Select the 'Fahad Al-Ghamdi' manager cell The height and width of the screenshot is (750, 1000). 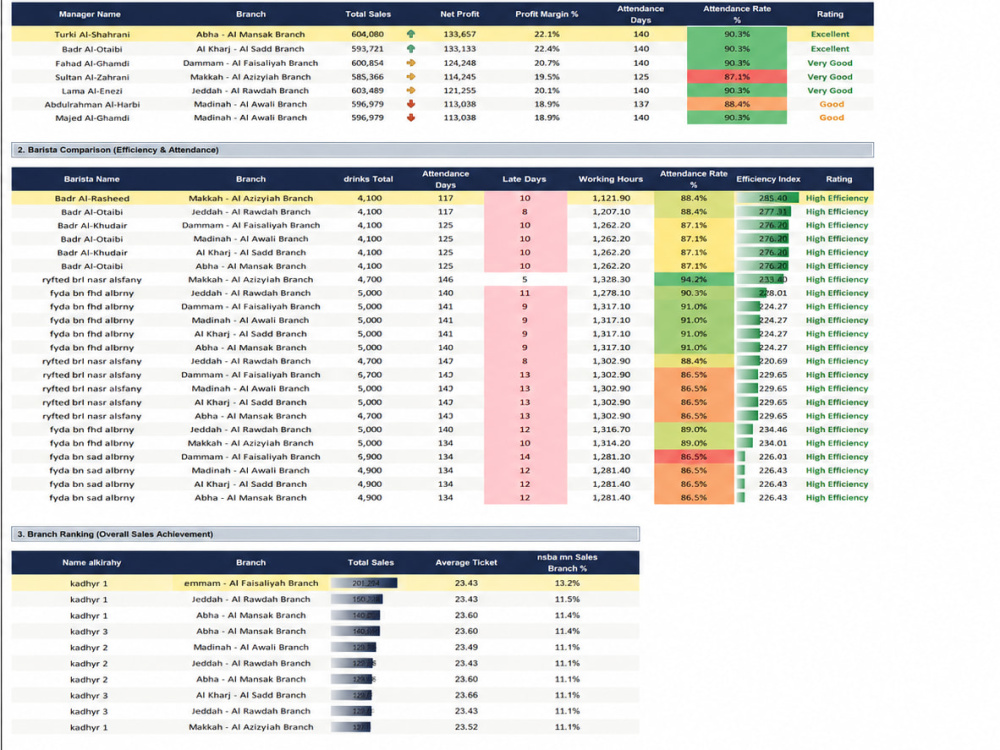tap(92, 63)
